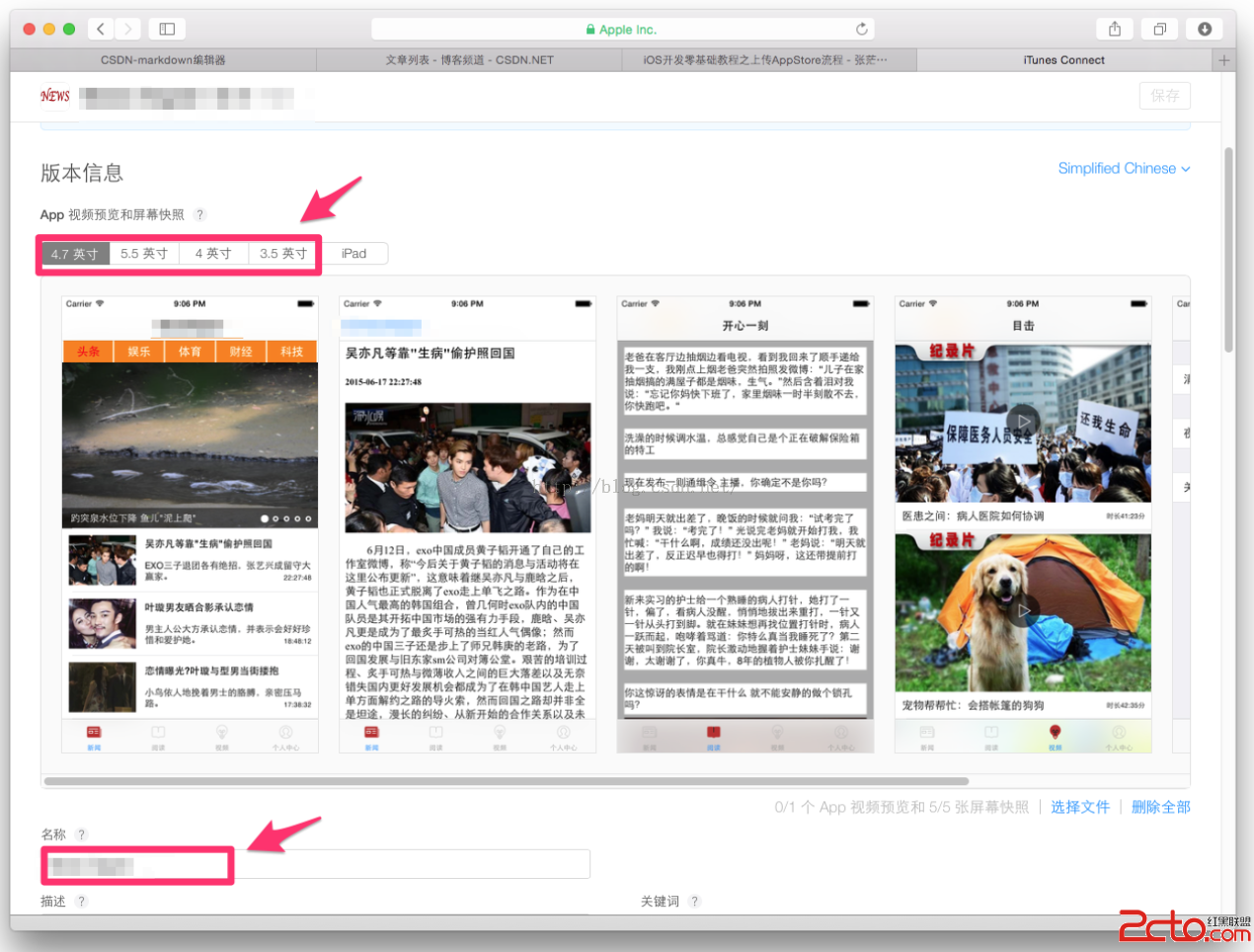Toggle the Safari sidebar icon
1254x952 pixels.
(x=167, y=29)
